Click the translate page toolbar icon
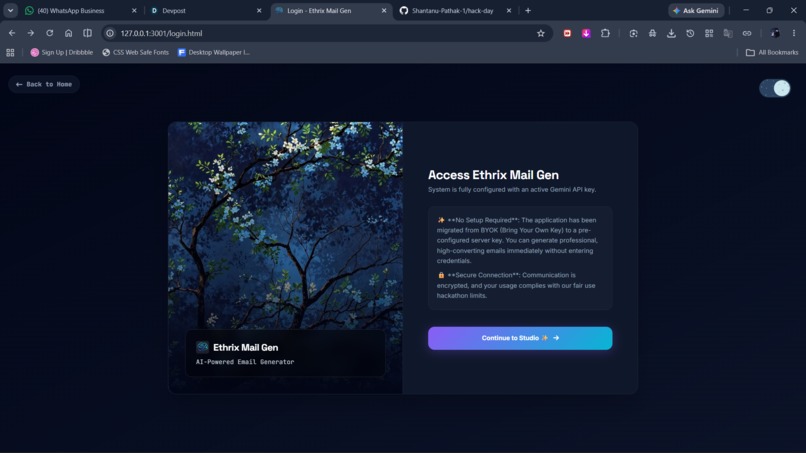Image resolution: width=806 pixels, height=453 pixels. [x=728, y=33]
